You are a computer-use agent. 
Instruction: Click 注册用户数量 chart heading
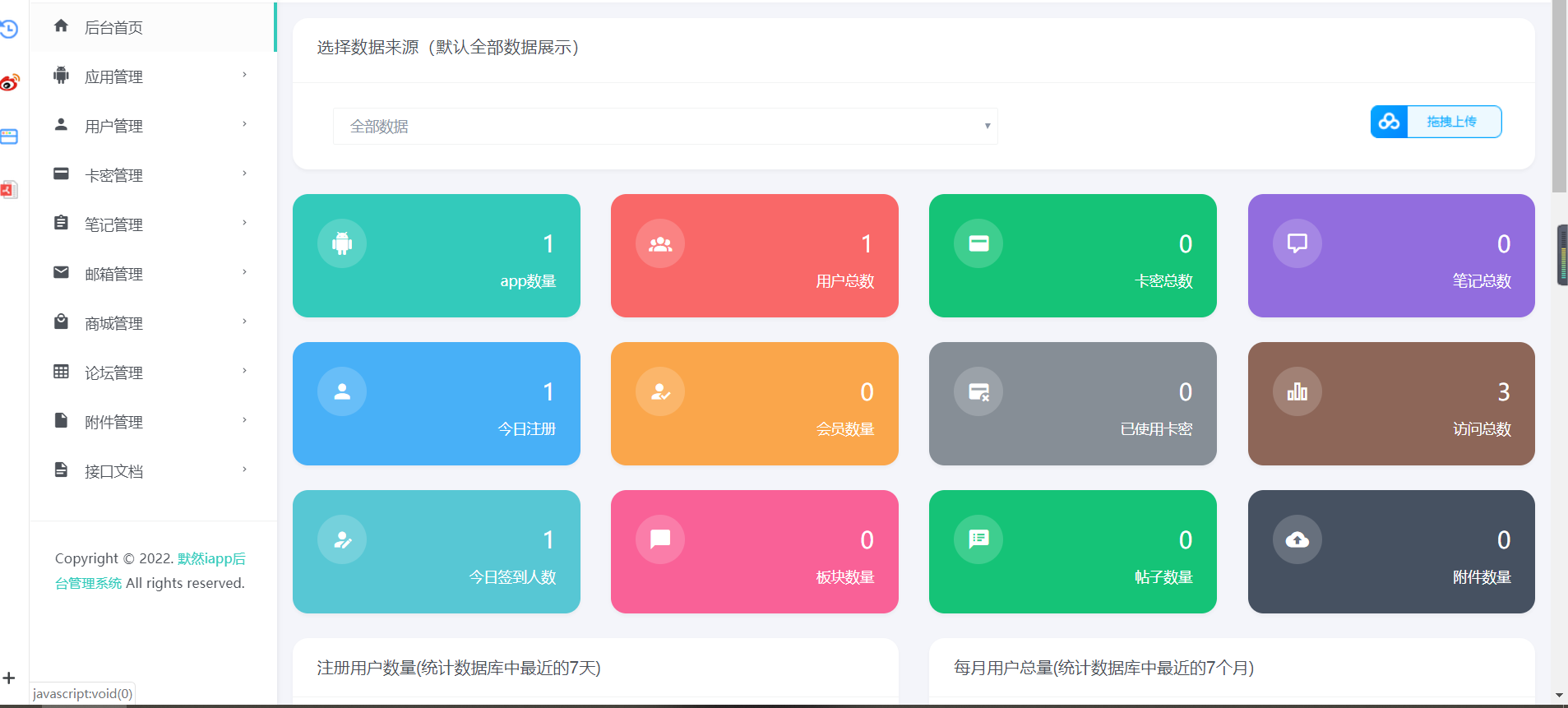click(459, 668)
